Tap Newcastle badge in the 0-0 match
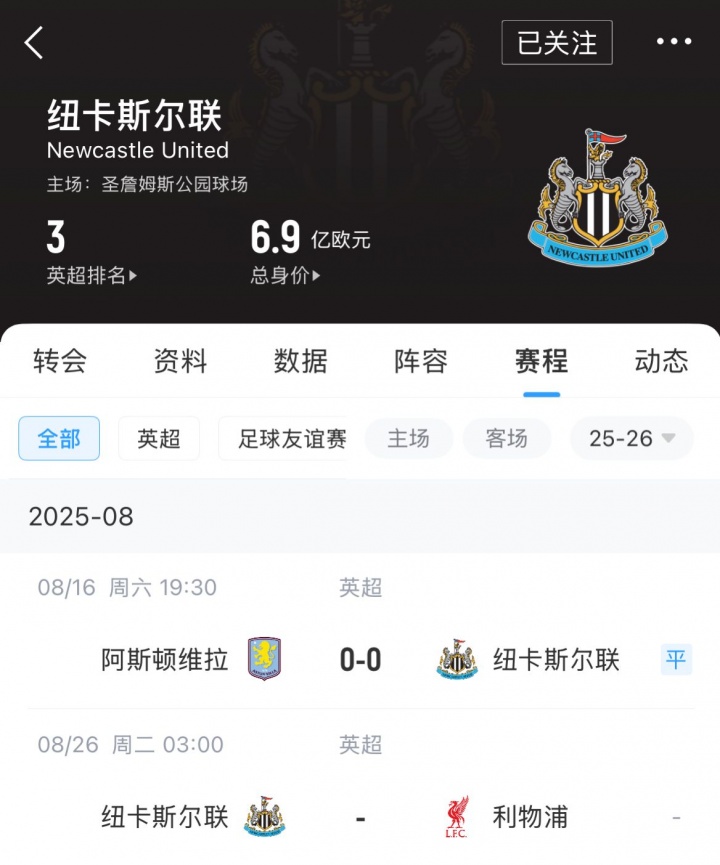 click(x=457, y=659)
